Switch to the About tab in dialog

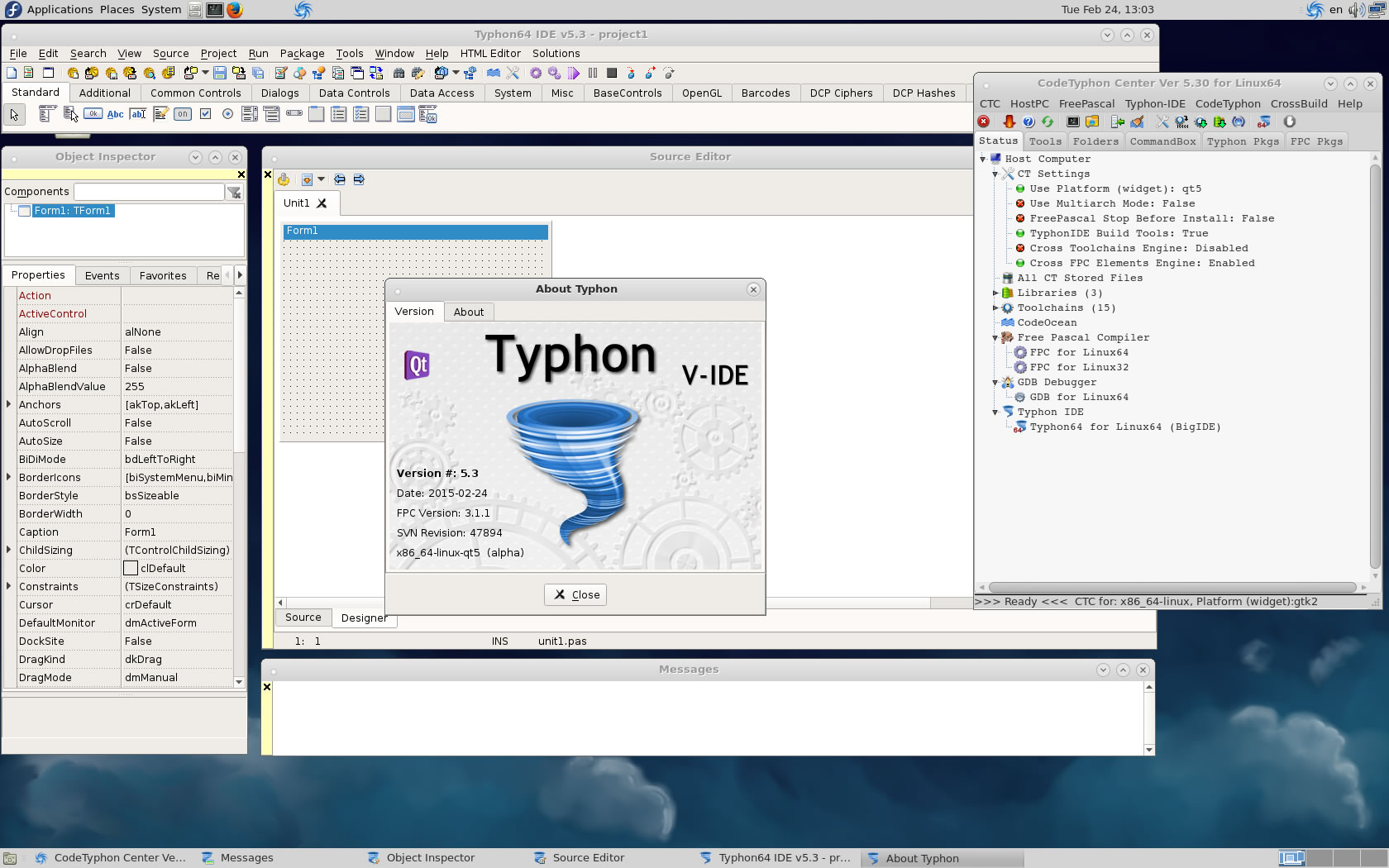point(468,312)
